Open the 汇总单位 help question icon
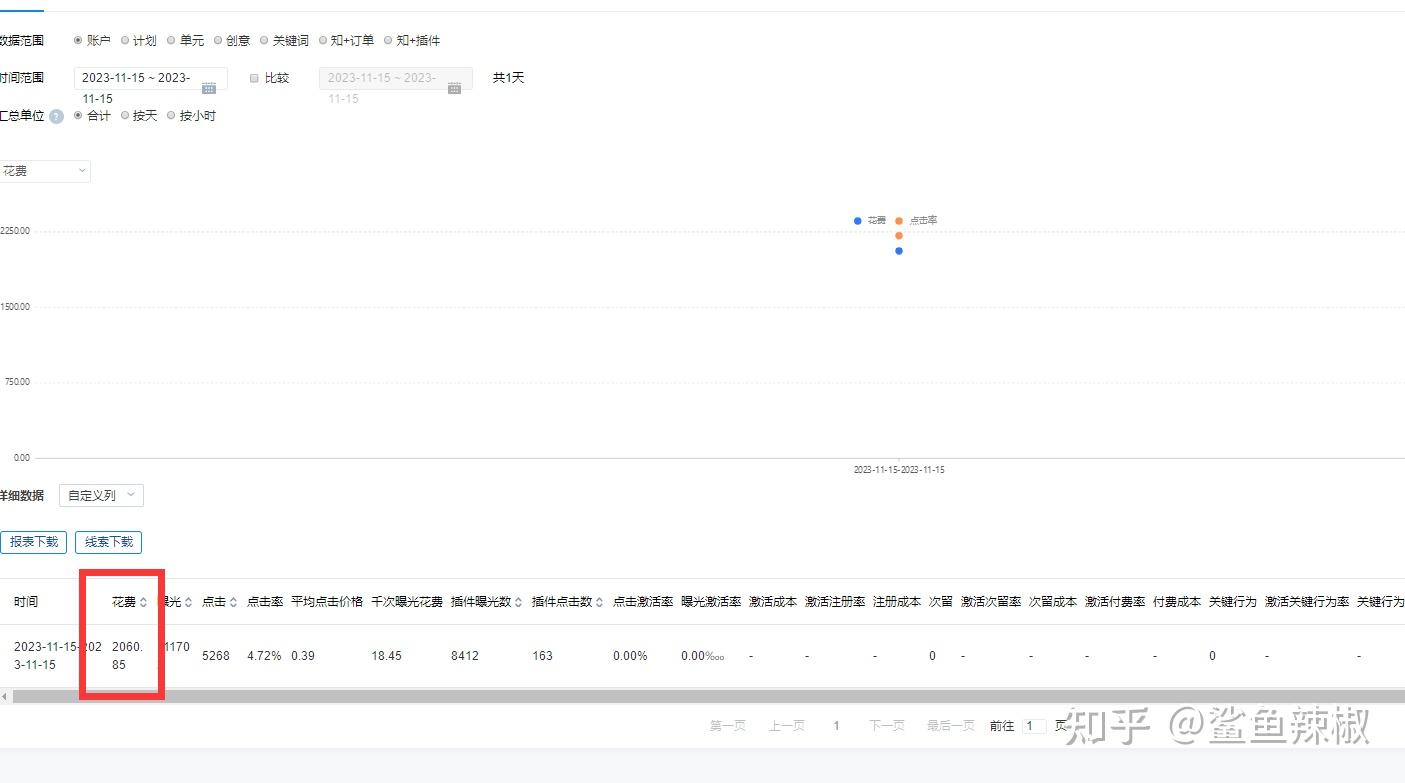1405x783 pixels. tap(57, 116)
